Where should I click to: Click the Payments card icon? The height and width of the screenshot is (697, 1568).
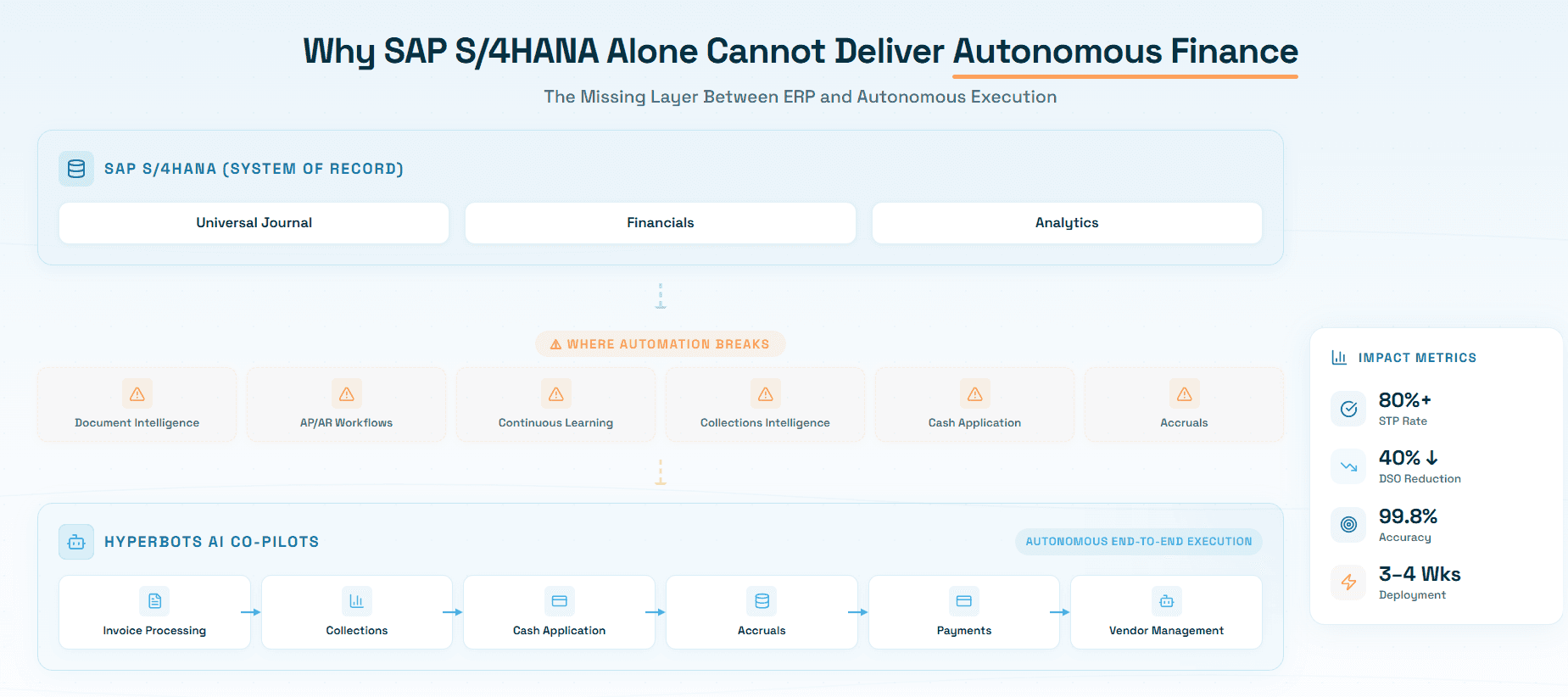[x=964, y=601]
